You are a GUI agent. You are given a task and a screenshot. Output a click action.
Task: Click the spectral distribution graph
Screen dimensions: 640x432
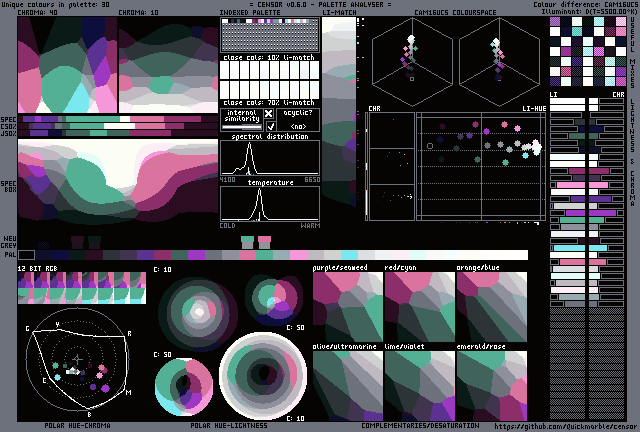(x=270, y=158)
